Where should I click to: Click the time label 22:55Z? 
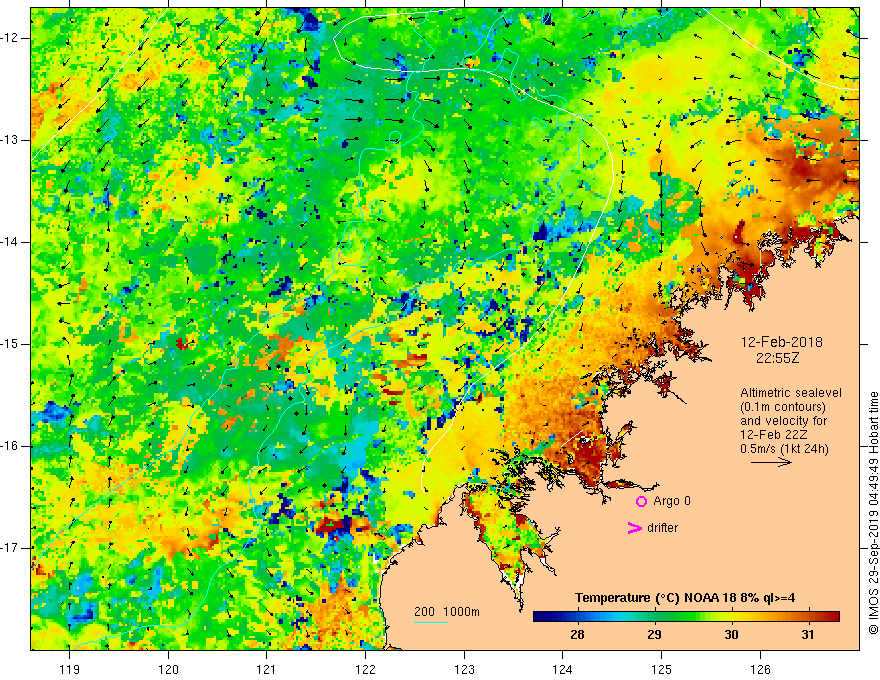click(777, 358)
